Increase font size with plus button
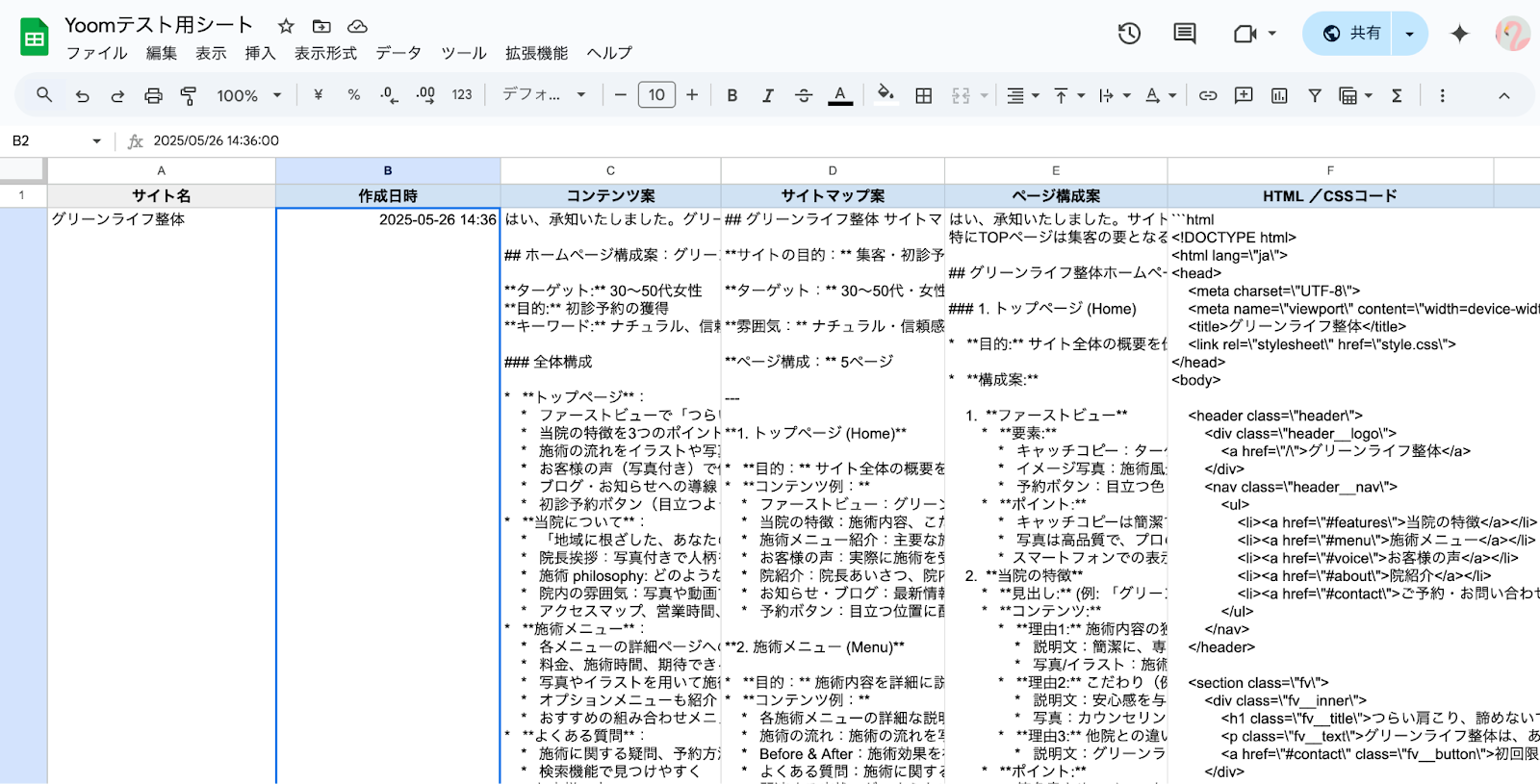The image size is (1540, 784). click(x=692, y=95)
